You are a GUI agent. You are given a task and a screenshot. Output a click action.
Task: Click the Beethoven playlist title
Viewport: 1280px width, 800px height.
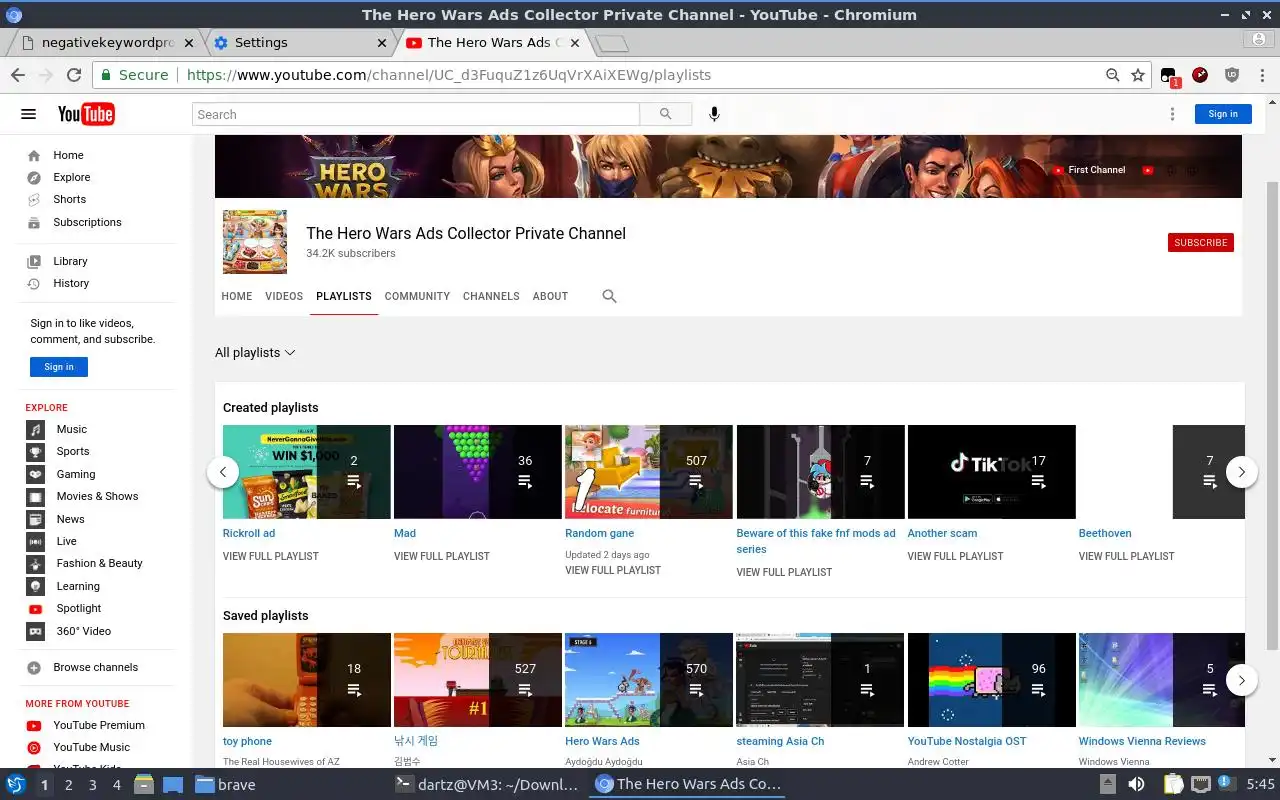coord(1105,533)
